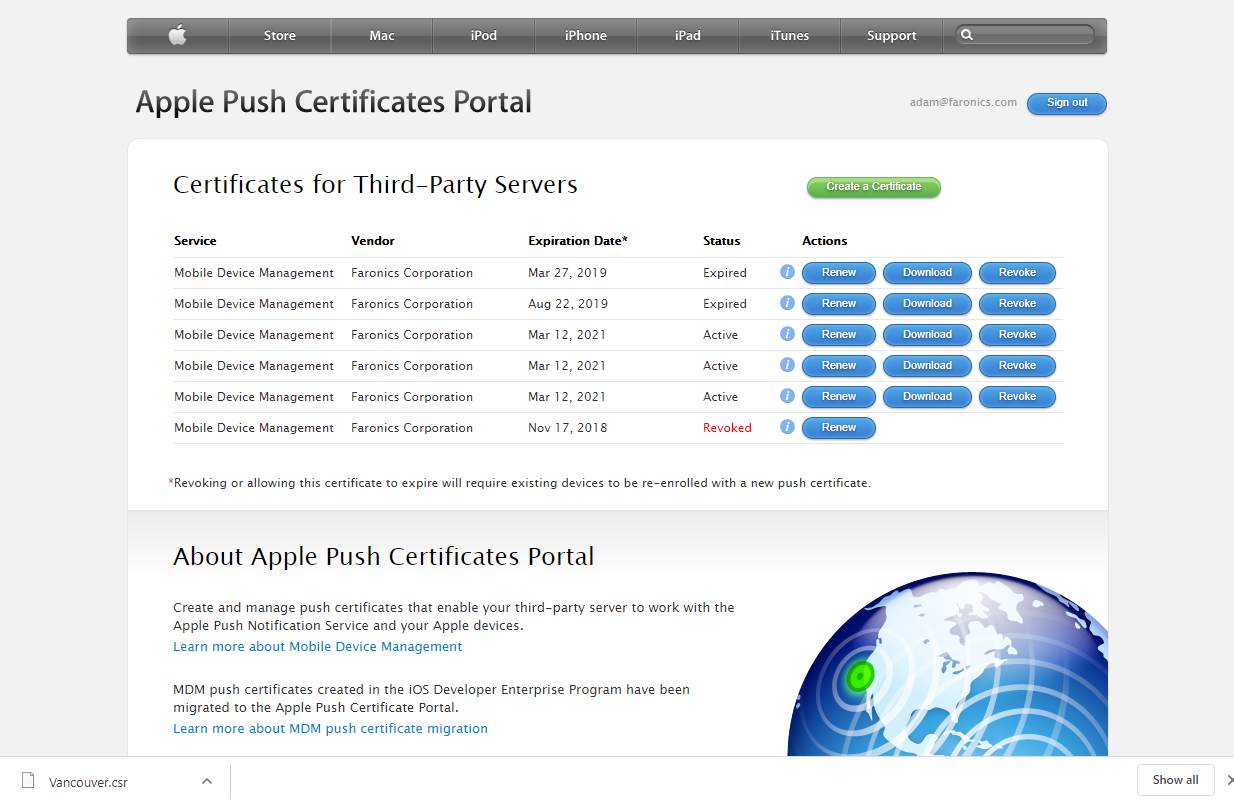Click Mobile Device Management in the Mar 27, 2019 row
Screen dimensions: 1234x805
tap(254, 273)
